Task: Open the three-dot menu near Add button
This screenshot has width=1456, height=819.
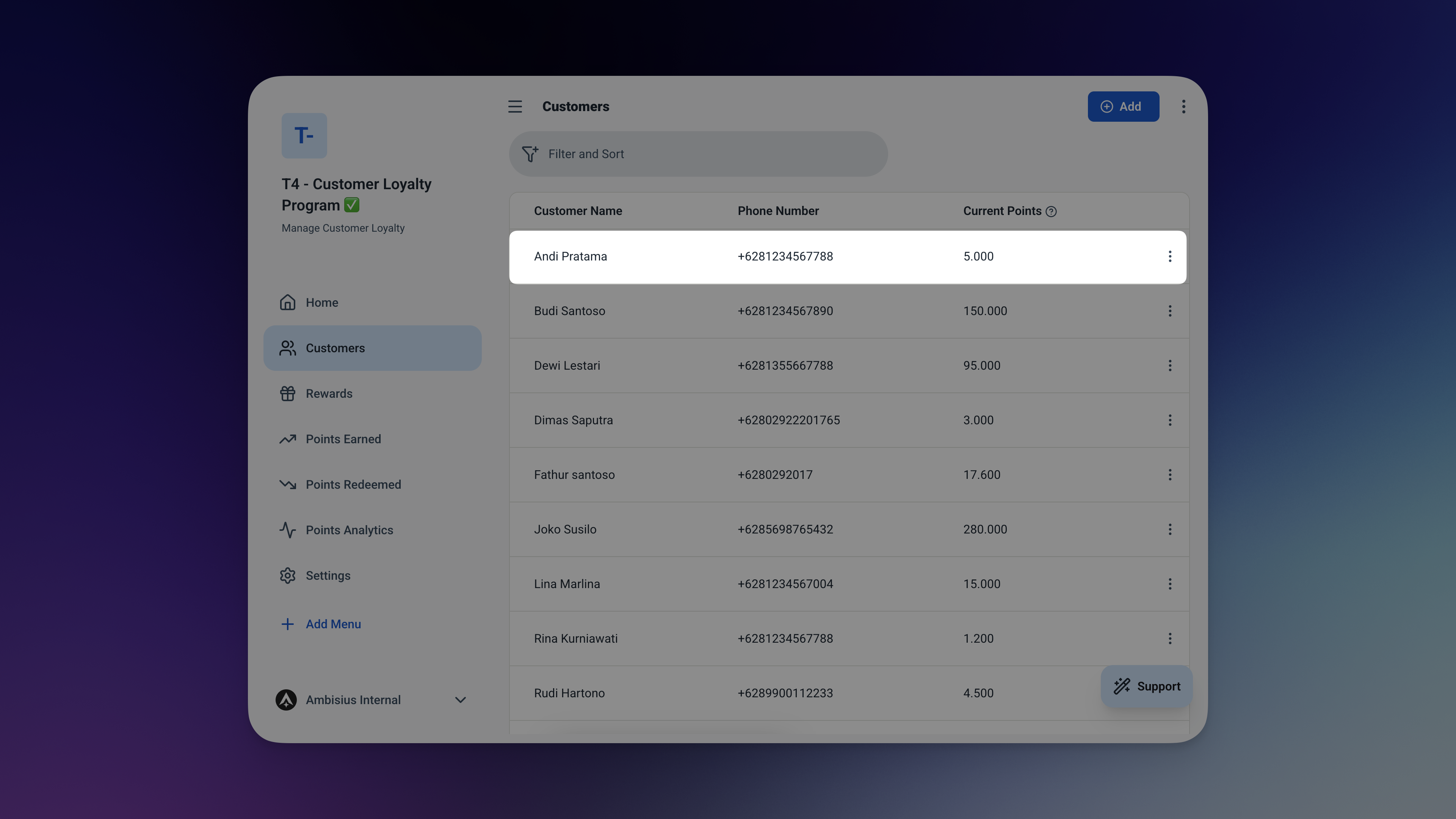Action: tap(1183, 106)
